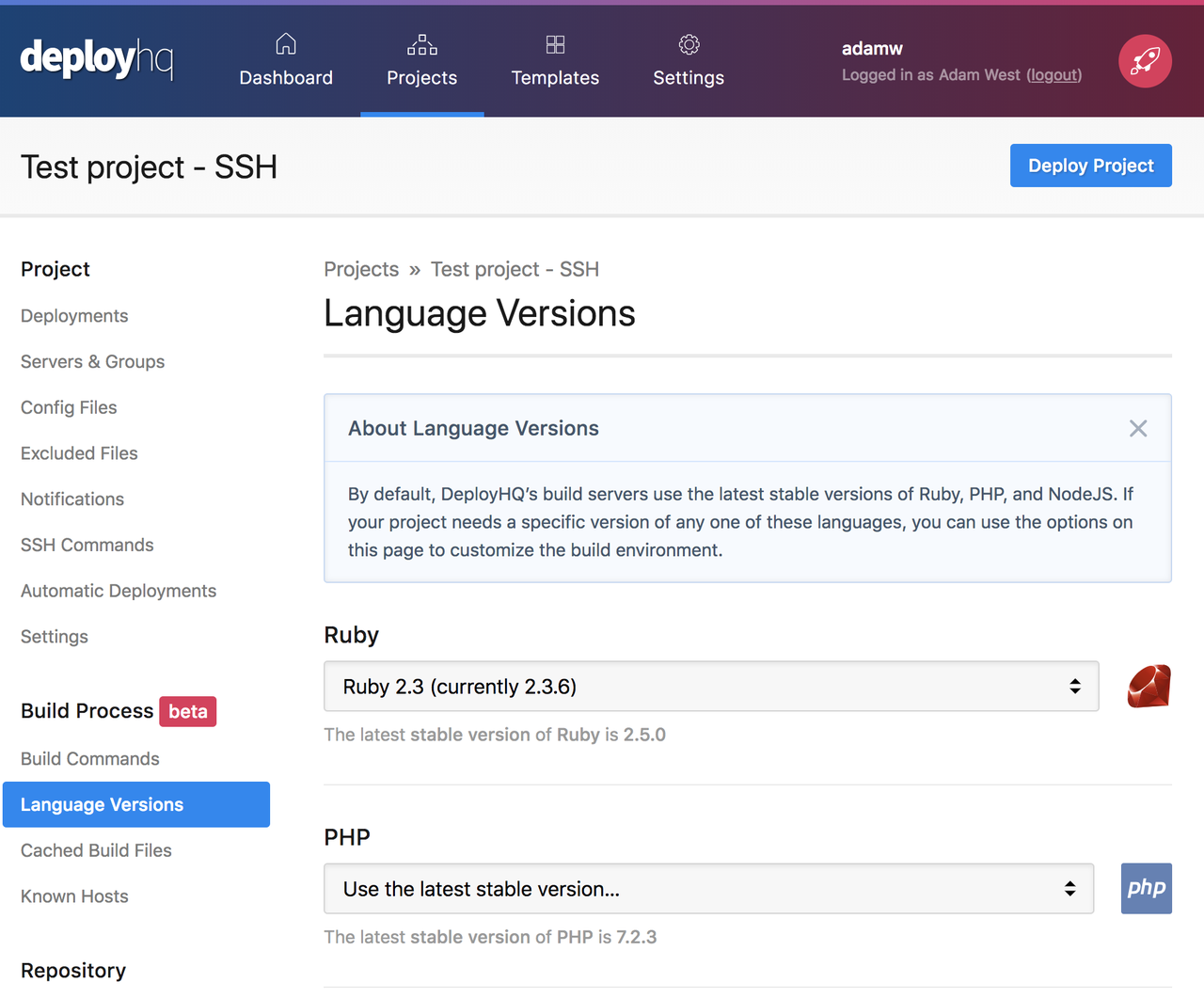This screenshot has height=998, width=1204.
Task: Select the Dashboard home icon
Action: (286, 44)
